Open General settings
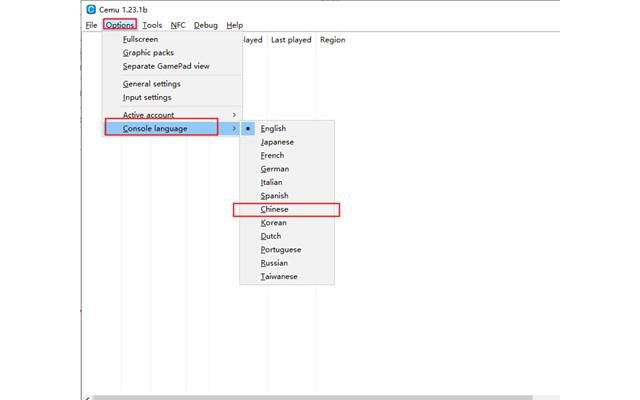Screen dimensions: 640x400 (172, 84)
